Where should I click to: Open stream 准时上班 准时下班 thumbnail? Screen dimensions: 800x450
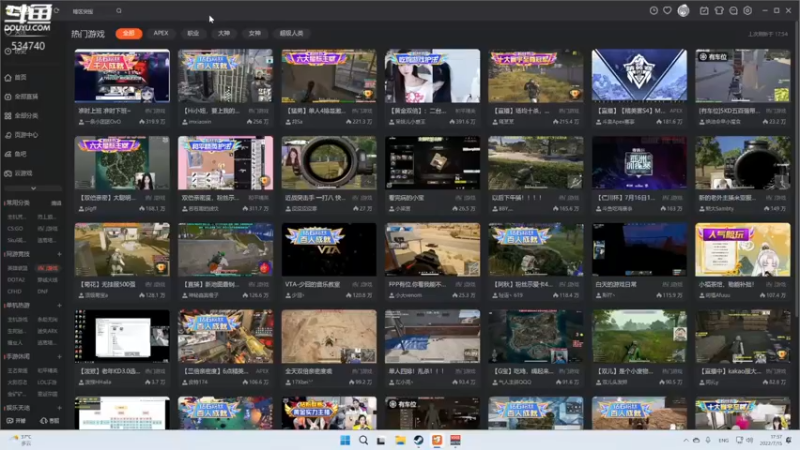(122, 76)
